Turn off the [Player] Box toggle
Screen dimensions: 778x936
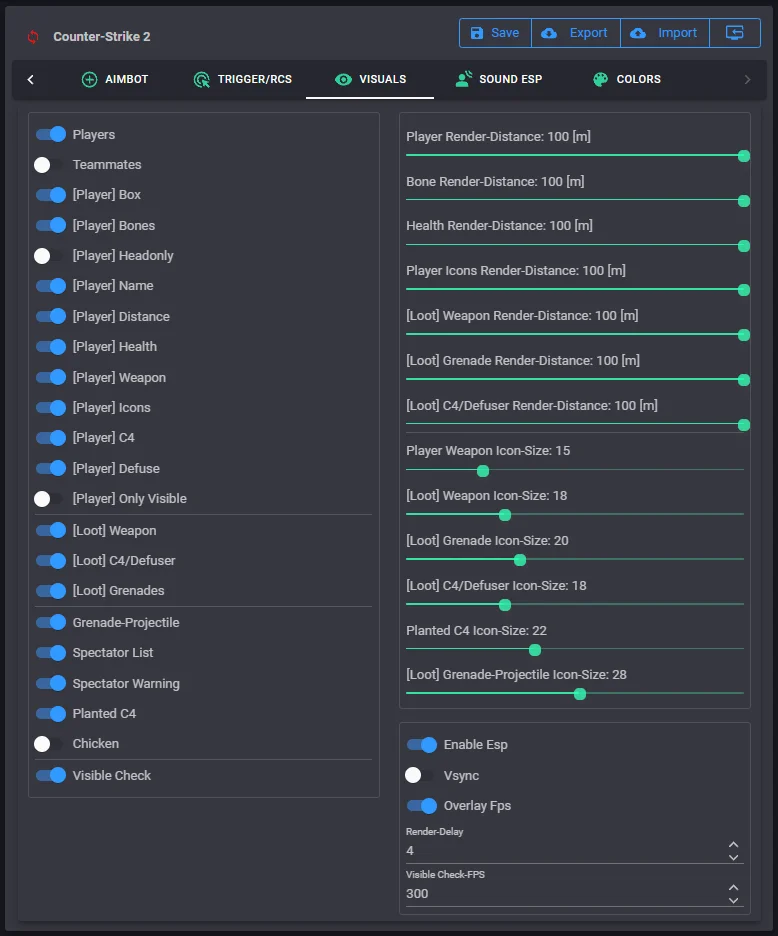coord(51,195)
